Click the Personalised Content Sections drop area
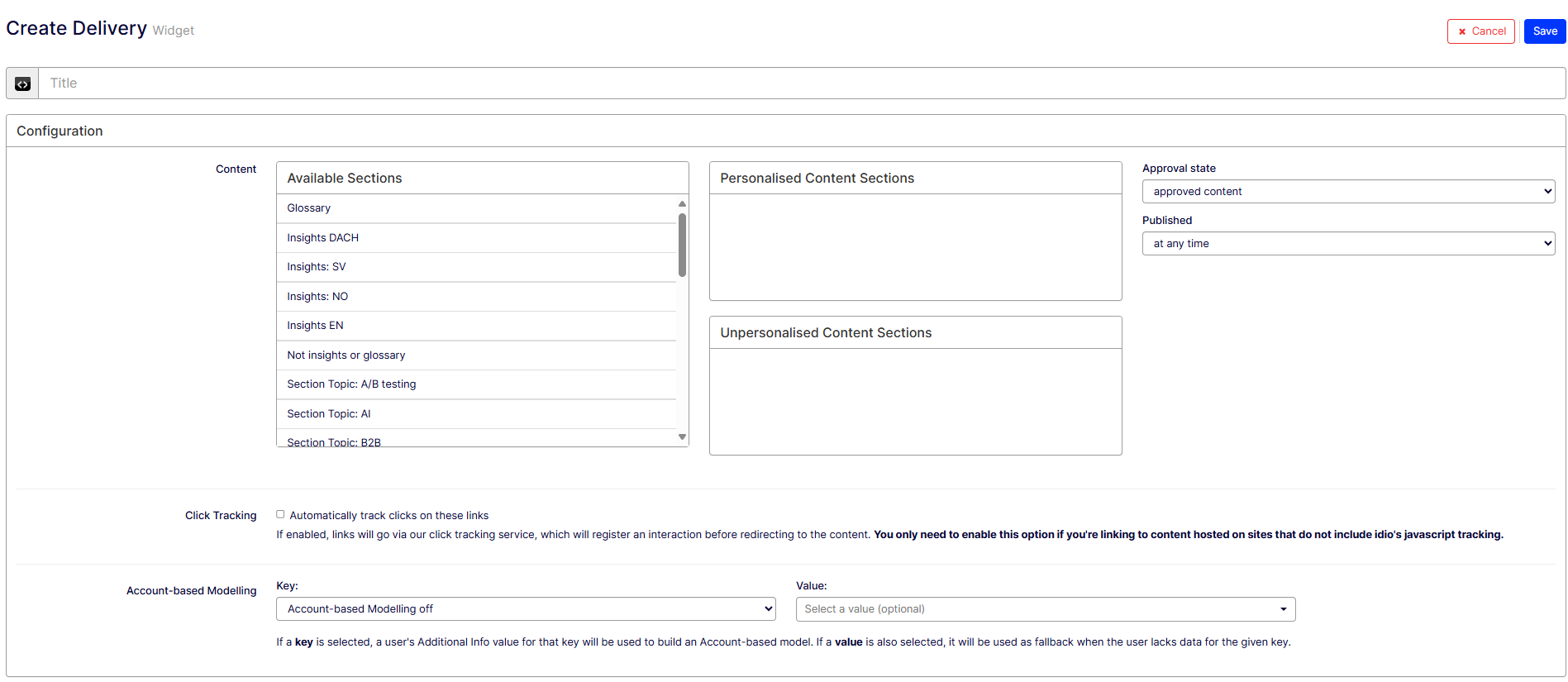Viewport: 1568px width, 682px height. coord(915,247)
